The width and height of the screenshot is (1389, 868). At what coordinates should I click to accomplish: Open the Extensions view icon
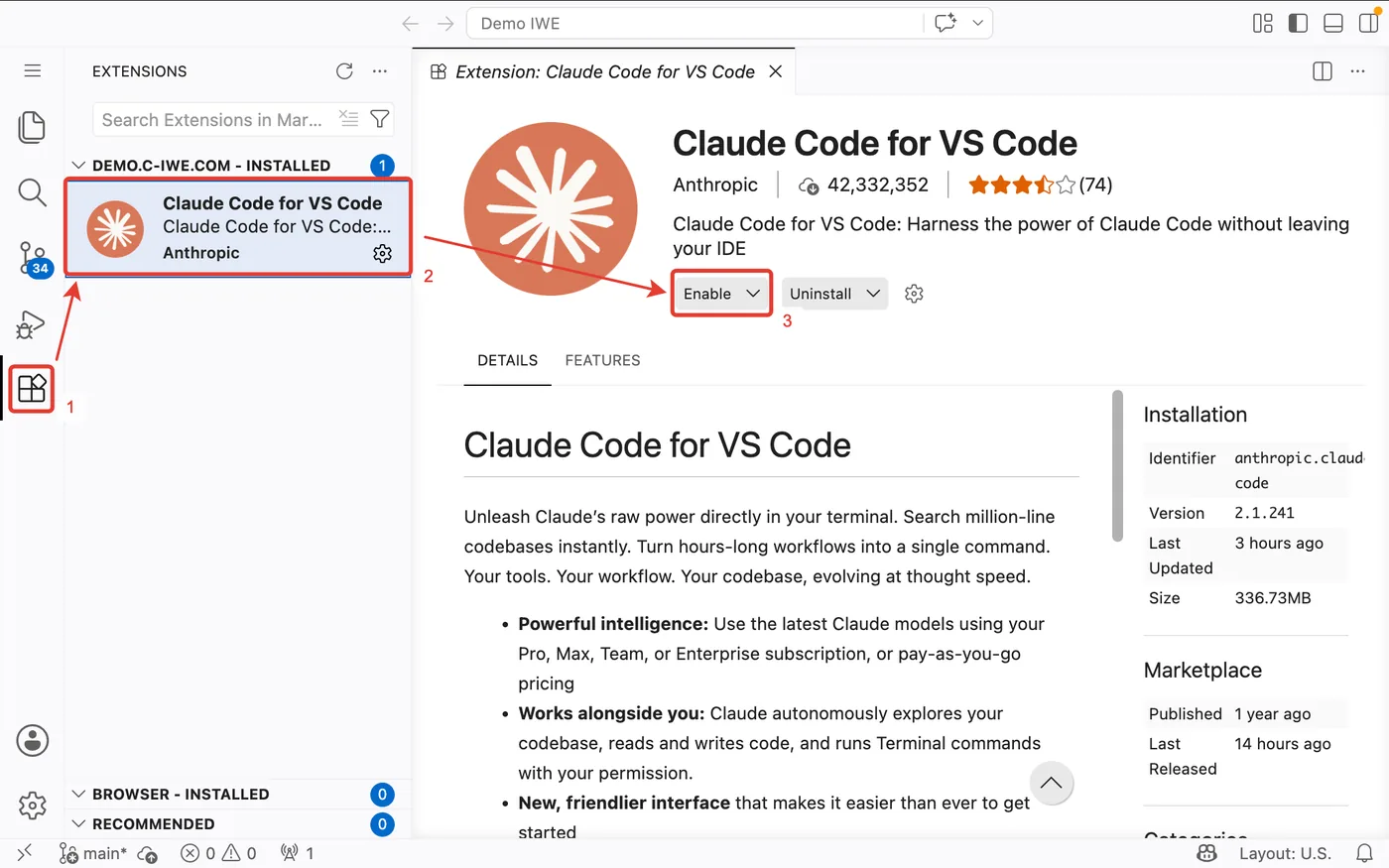click(32, 388)
